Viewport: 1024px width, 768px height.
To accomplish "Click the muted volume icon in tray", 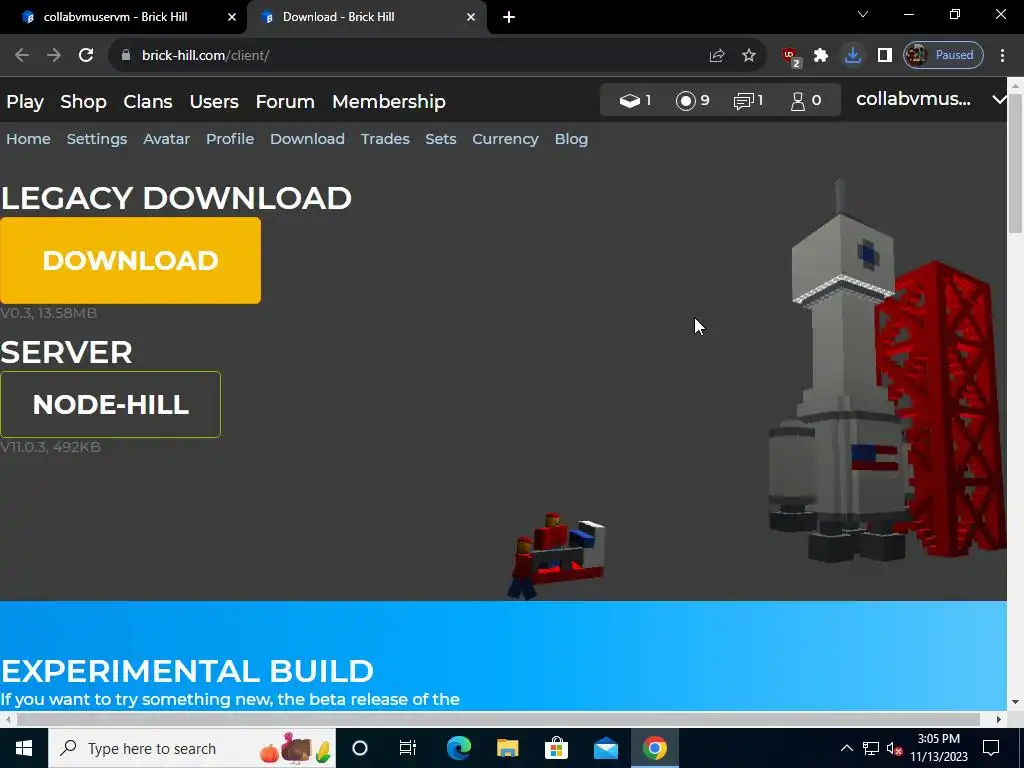I will 895,748.
